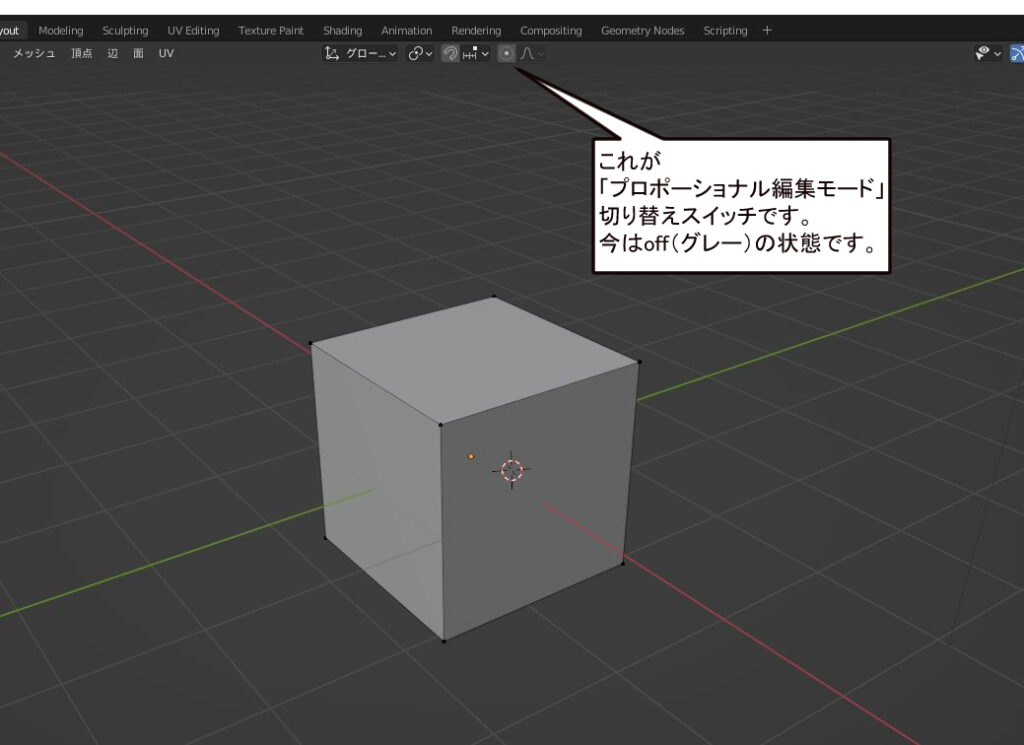Open the 頂点 (Vertex) menu
The width and height of the screenshot is (1024, 745).
[82, 54]
